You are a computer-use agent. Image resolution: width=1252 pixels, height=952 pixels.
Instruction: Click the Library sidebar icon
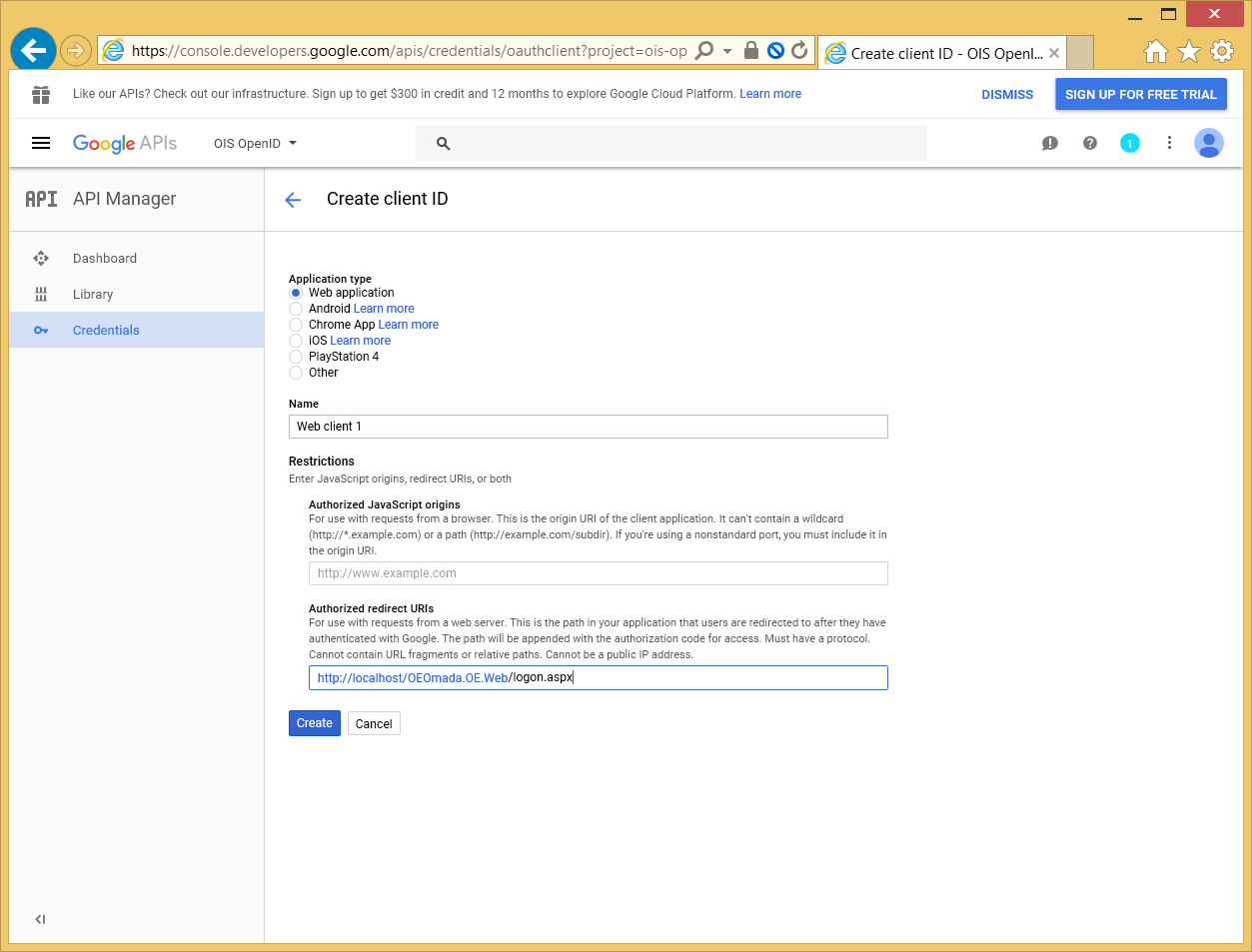tap(41, 294)
